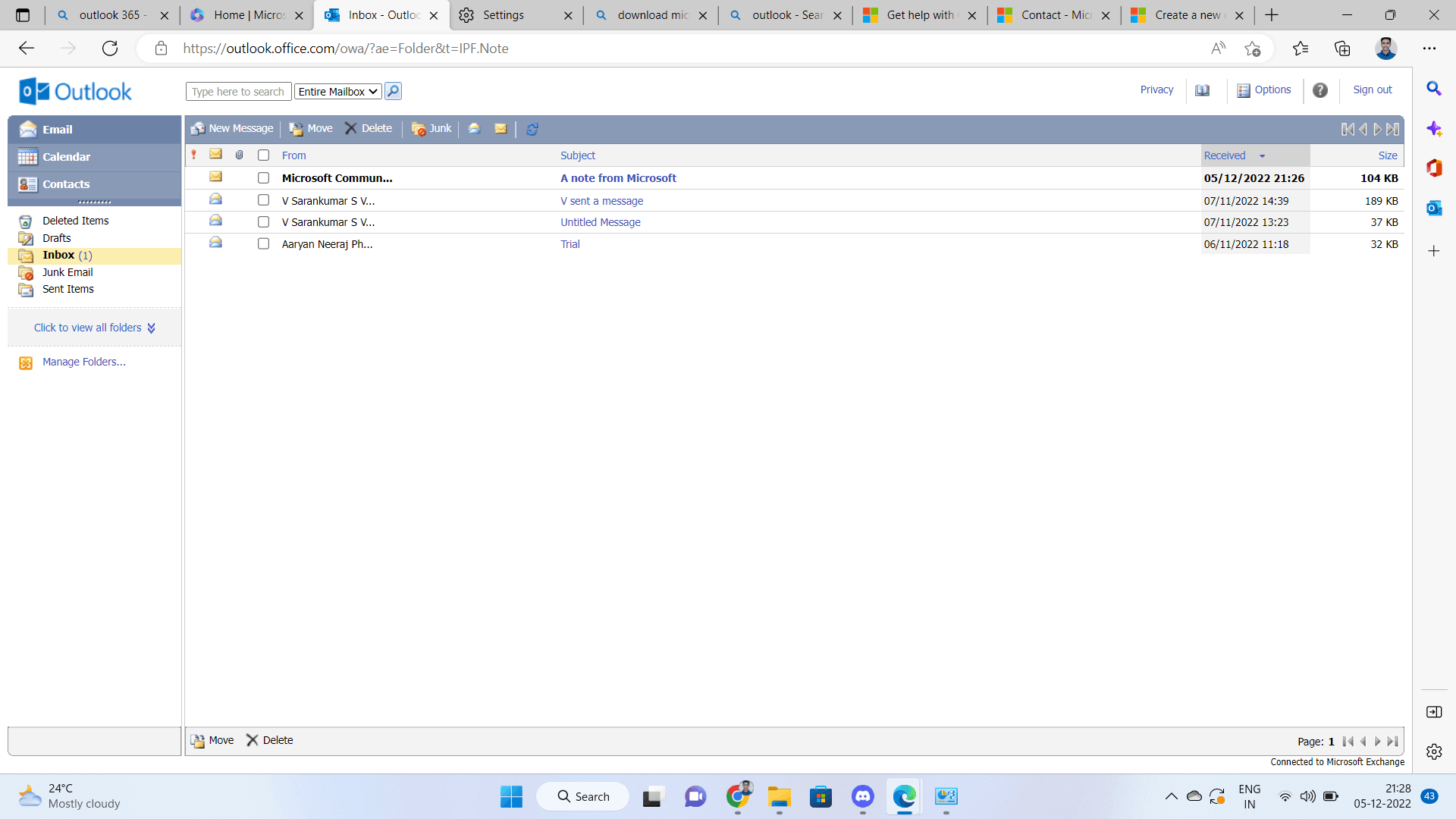Switch to the Calendar section
Viewport: 1456px width, 819px height.
67,157
